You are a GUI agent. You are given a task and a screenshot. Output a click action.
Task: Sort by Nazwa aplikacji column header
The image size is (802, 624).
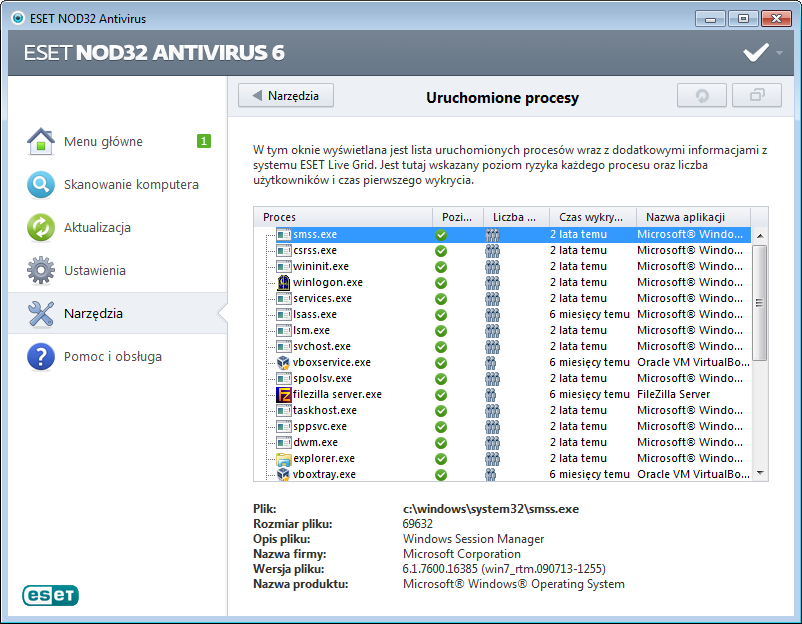tap(693, 217)
